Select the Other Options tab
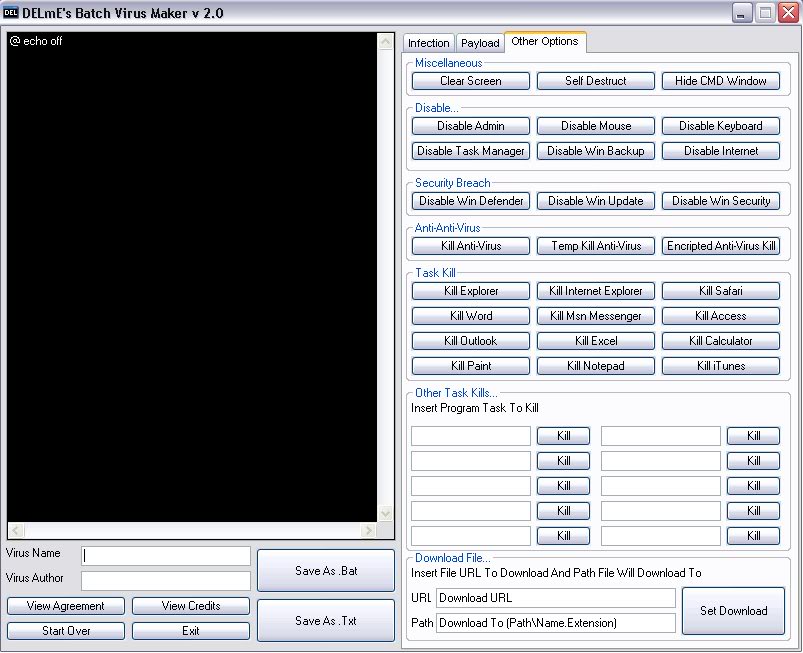803x653 pixels. [x=545, y=42]
